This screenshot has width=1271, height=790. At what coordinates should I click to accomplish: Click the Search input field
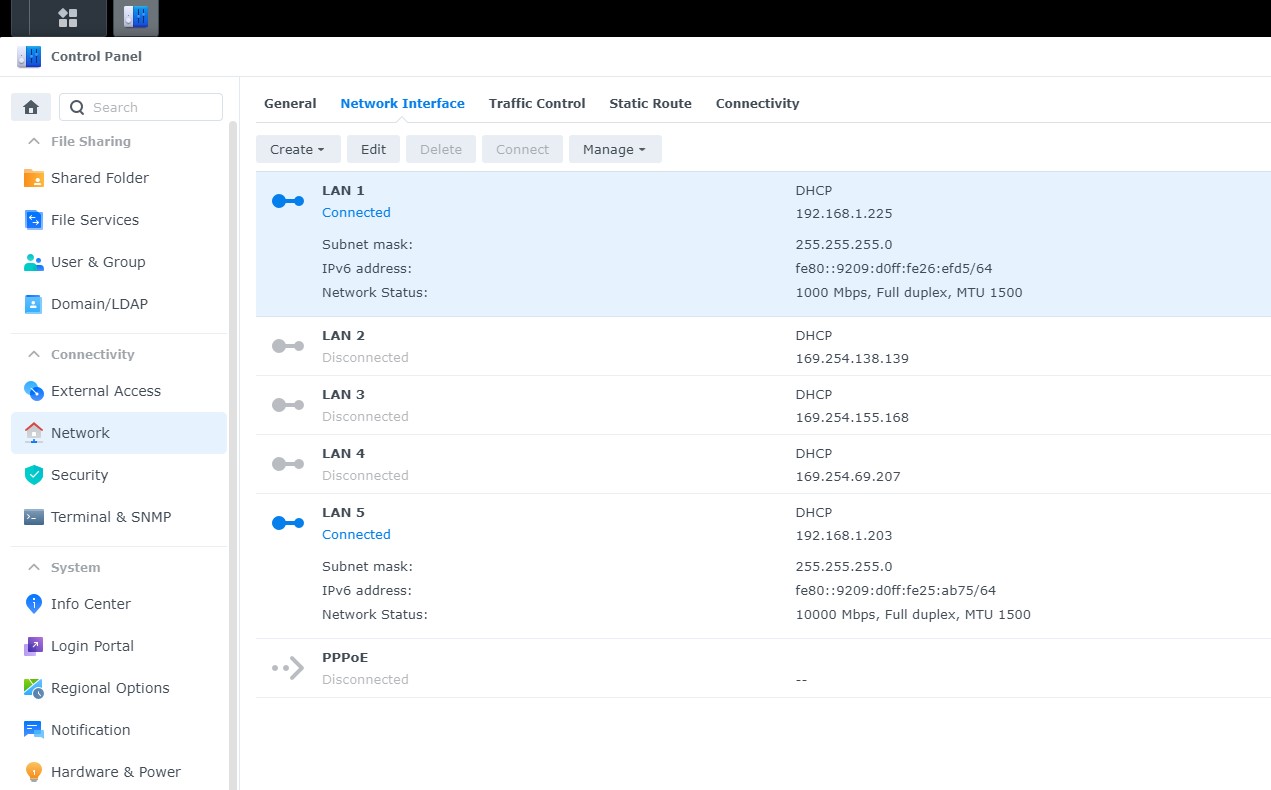[150, 107]
